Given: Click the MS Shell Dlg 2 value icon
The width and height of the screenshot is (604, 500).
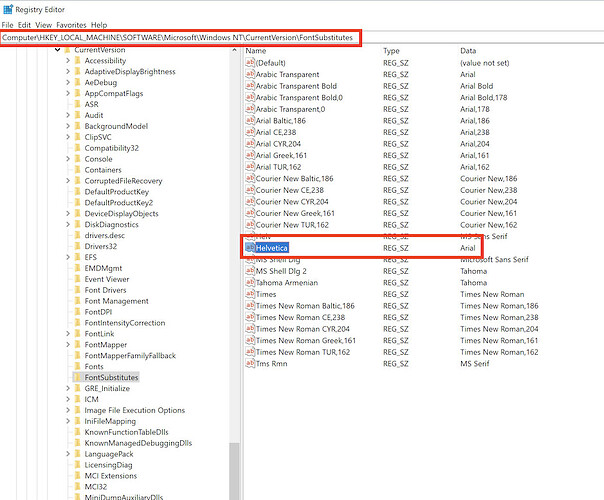Looking at the screenshot, I should (x=250, y=270).
